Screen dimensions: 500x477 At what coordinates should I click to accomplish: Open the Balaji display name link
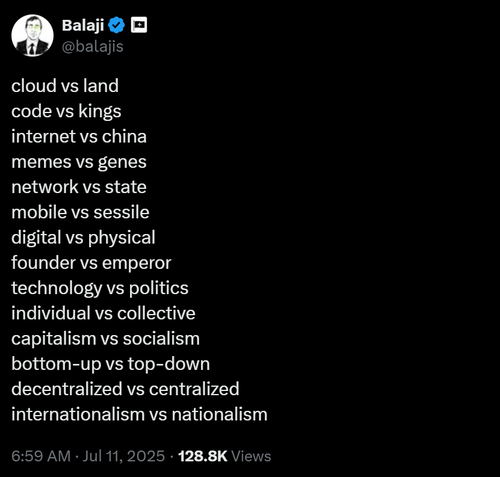(83, 25)
